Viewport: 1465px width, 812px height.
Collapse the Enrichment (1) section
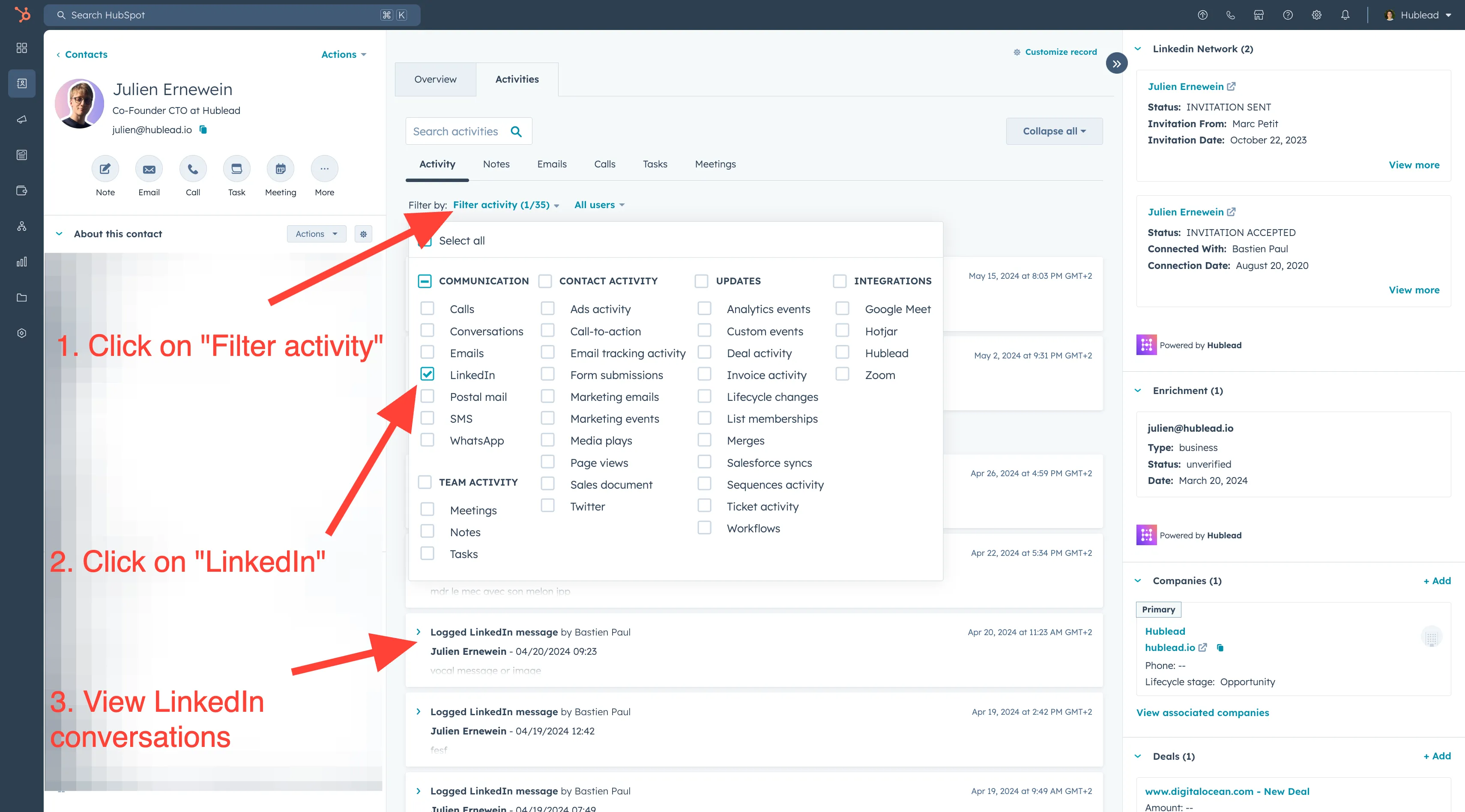(1138, 391)
